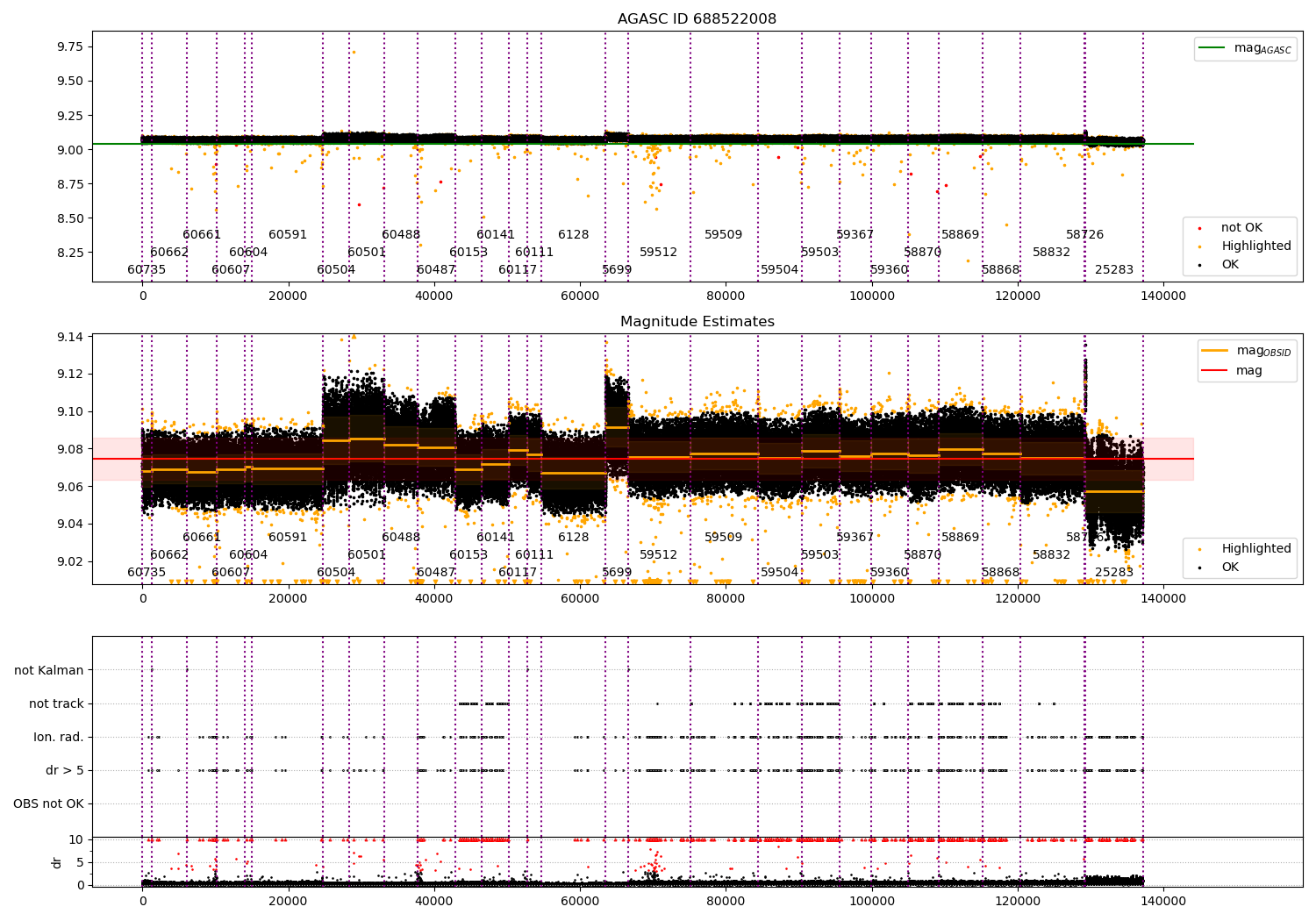Click obsid label 59504 in Magnitude Estimates plot
The height and width of the screenshot is (921, 1316).
tap(780, 573)
